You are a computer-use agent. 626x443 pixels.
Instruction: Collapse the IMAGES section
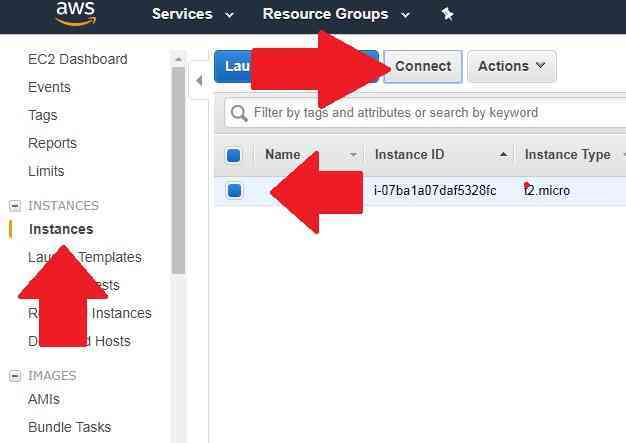(15, 376)
